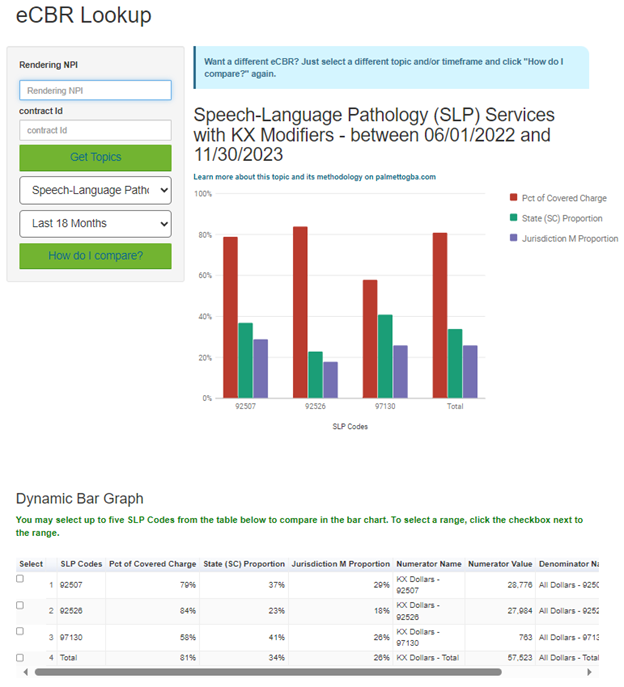Viewport: 624px width, 687px height.
Task: Click the eCBR Lookup page heading
Action: point(84,15)
